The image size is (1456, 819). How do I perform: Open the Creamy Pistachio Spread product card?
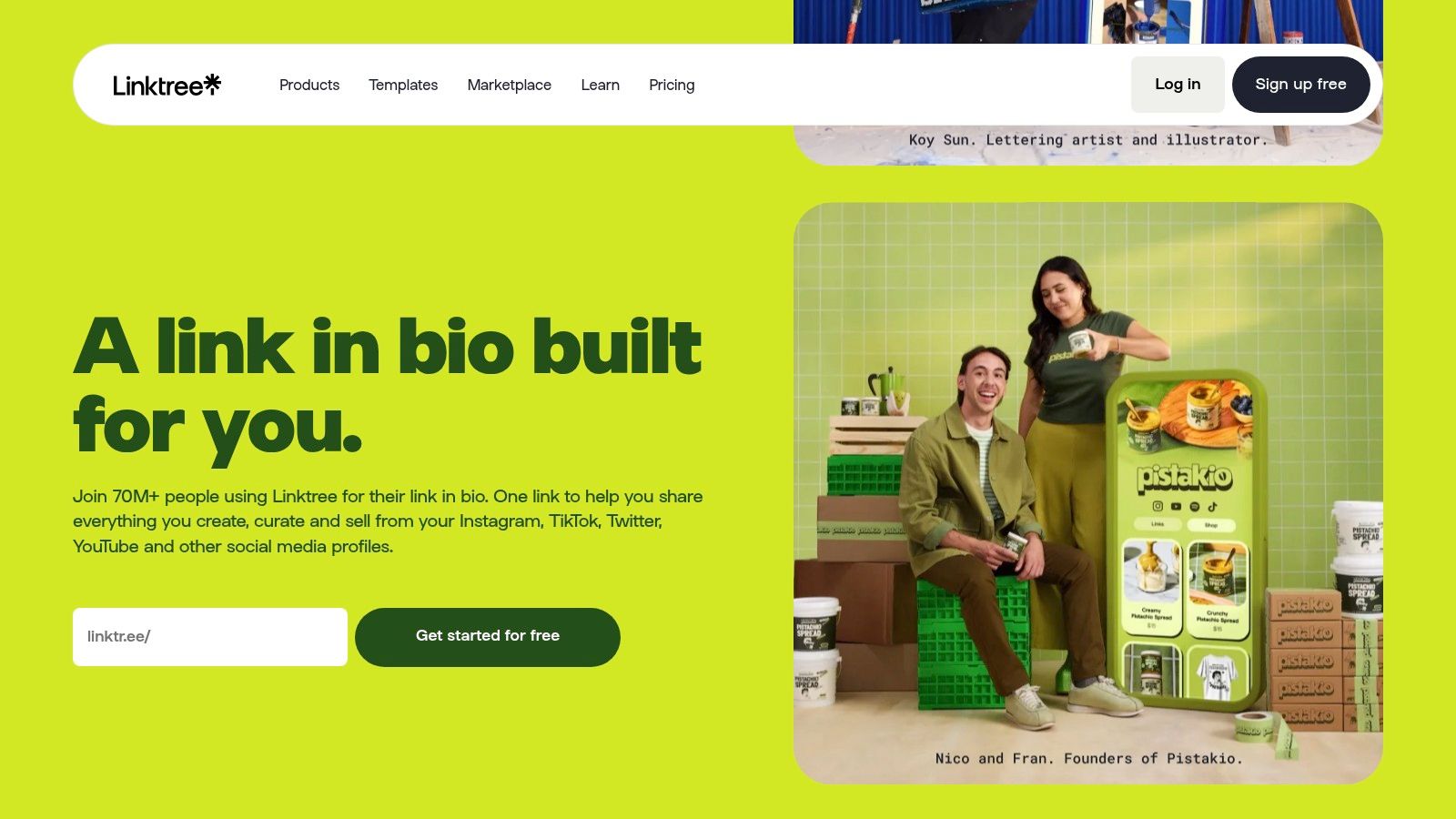pos(1152,587)
